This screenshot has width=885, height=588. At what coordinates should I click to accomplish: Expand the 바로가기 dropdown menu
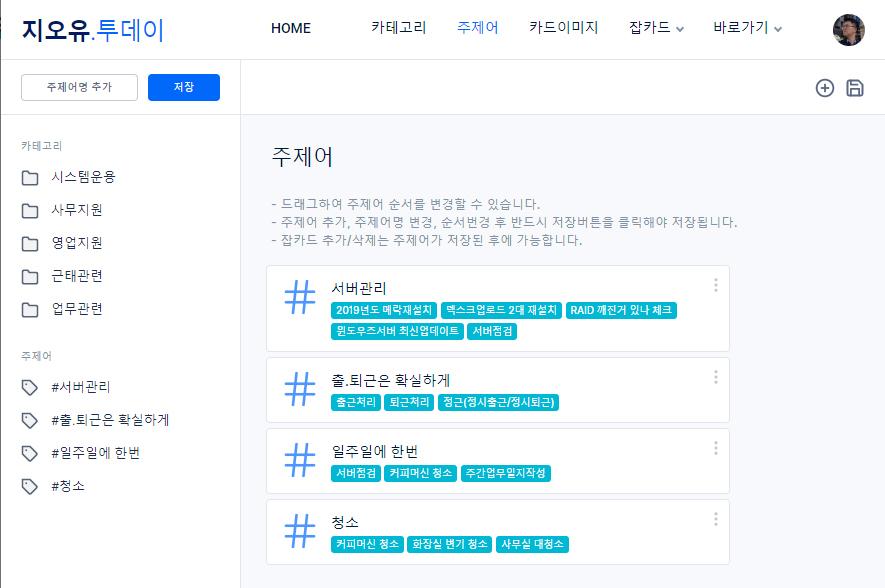[747, 28]
